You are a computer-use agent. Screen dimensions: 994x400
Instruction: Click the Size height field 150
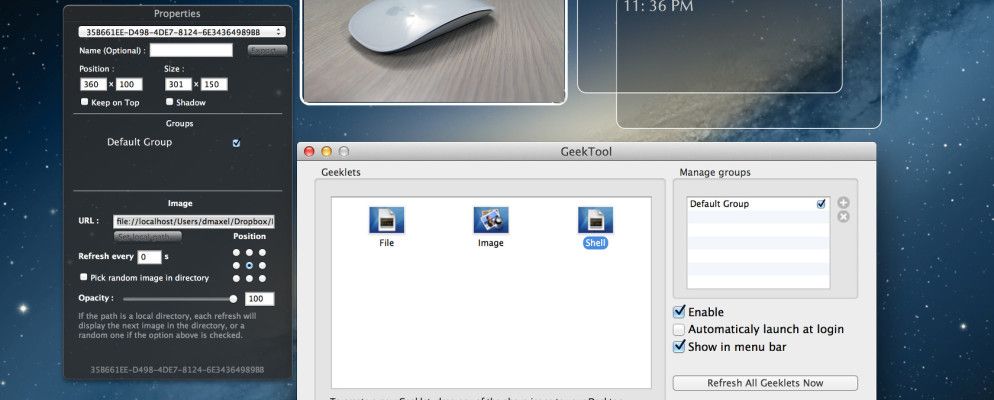tap(214, 84)
